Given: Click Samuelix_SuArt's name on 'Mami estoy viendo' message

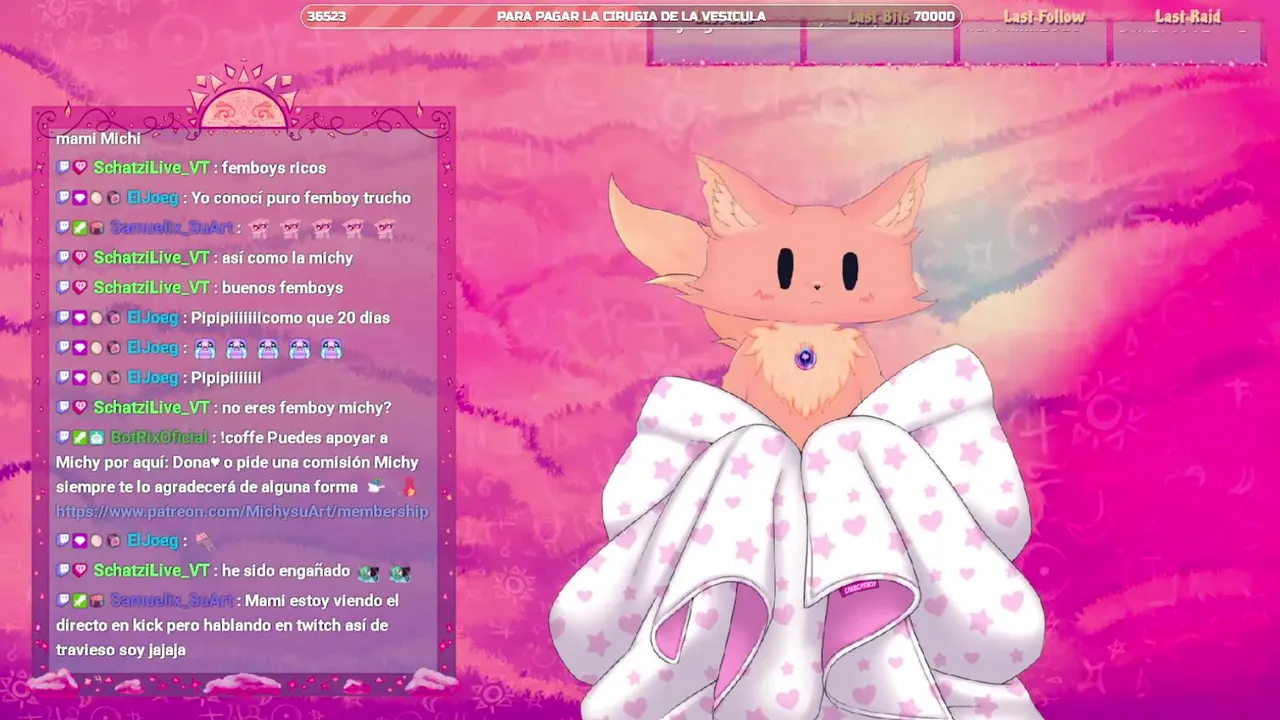Looking at the screenshot, I should coord(172,601).
